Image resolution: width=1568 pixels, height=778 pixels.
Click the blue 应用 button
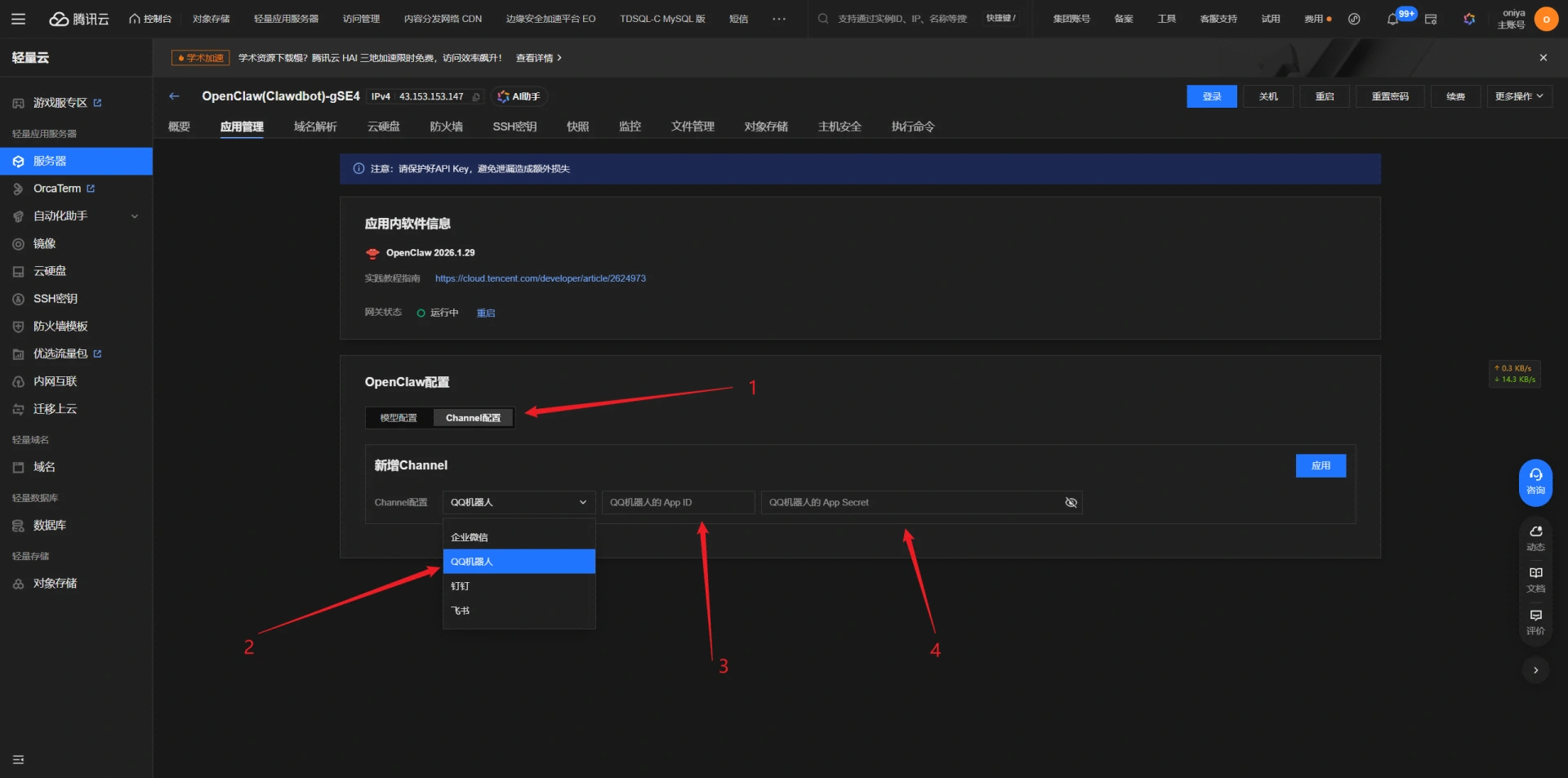point(1321,465)
